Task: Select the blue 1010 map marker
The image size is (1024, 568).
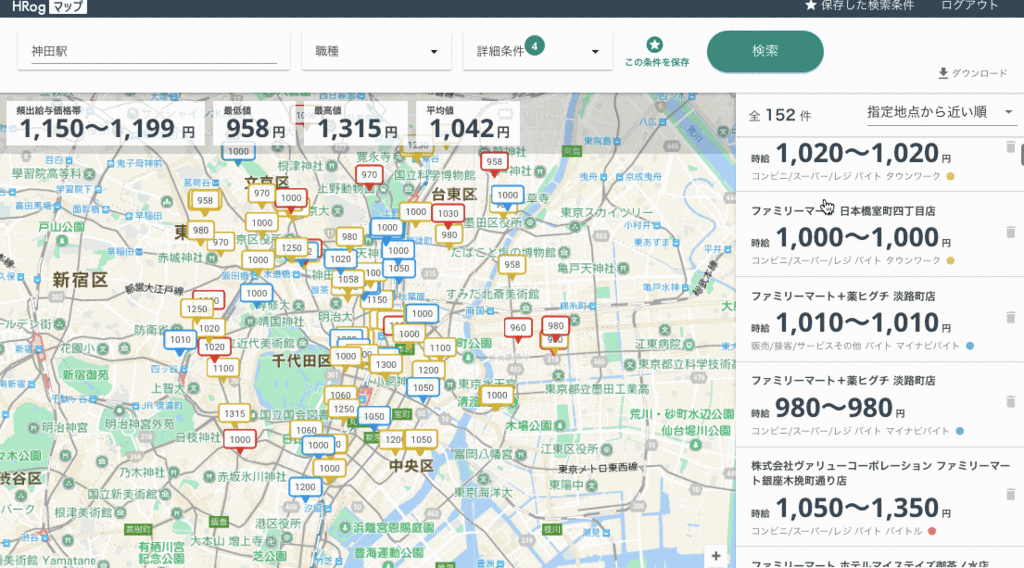Action: (x=180, y=339)
